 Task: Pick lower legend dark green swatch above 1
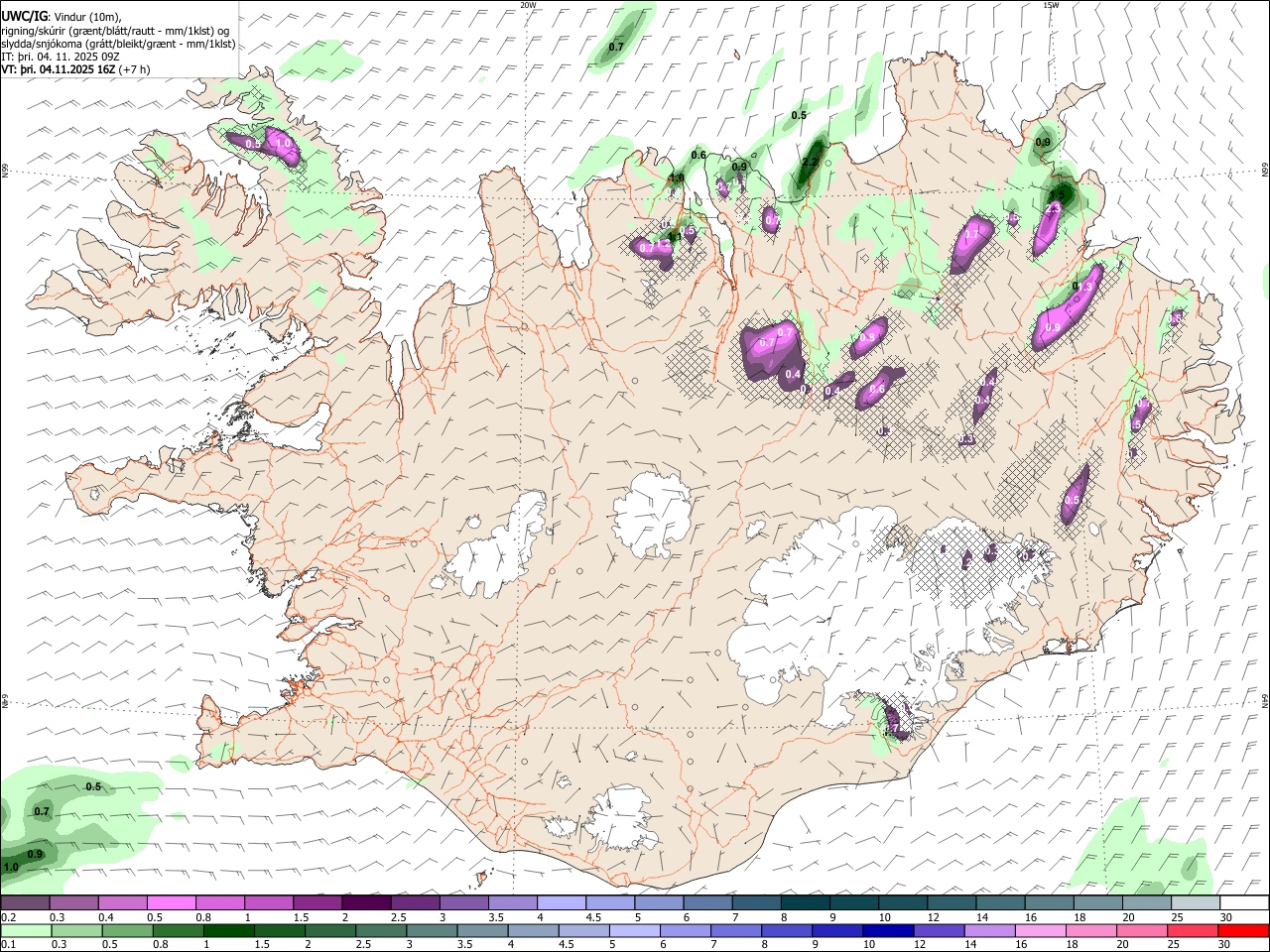[228, 930]
